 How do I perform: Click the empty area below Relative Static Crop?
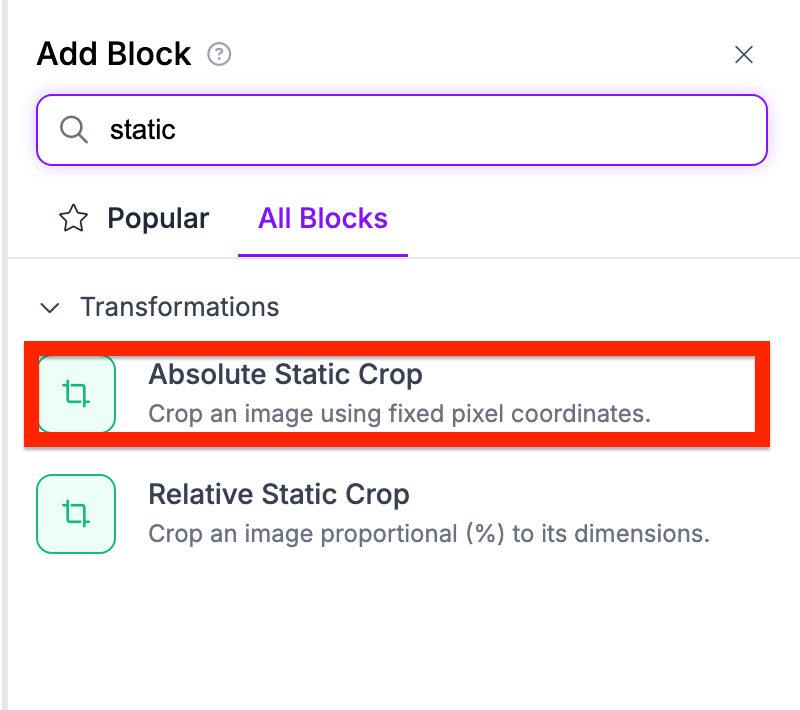(400, 630)
